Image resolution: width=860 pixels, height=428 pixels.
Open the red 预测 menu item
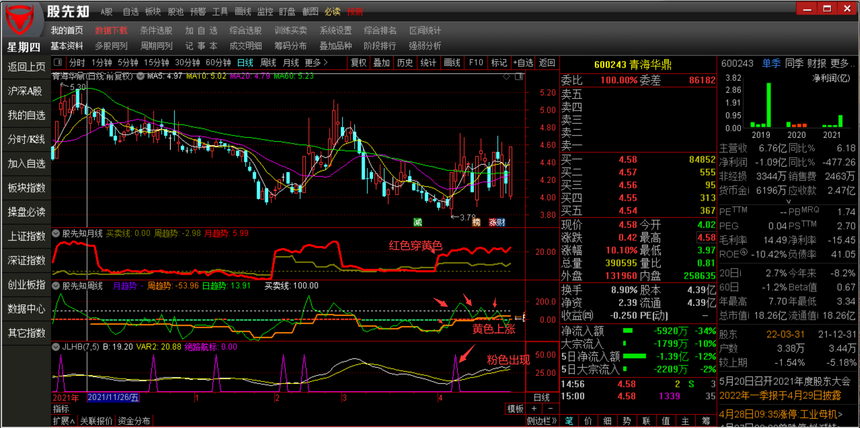pyautogui.click(x=354, y=12)
